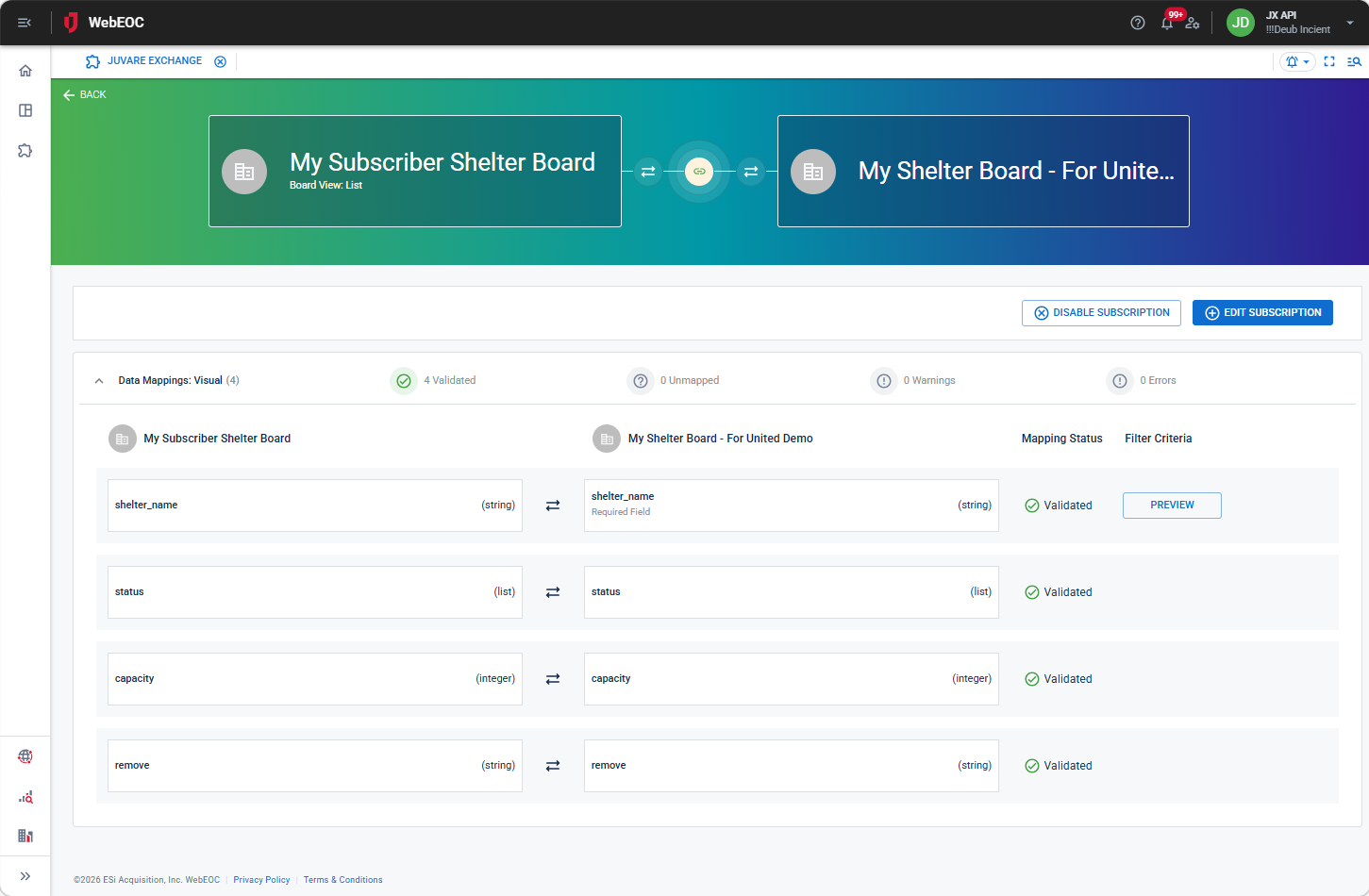1369x896 pixels.
Task: Select the target remove string field
Action: [x=792, y=766]
